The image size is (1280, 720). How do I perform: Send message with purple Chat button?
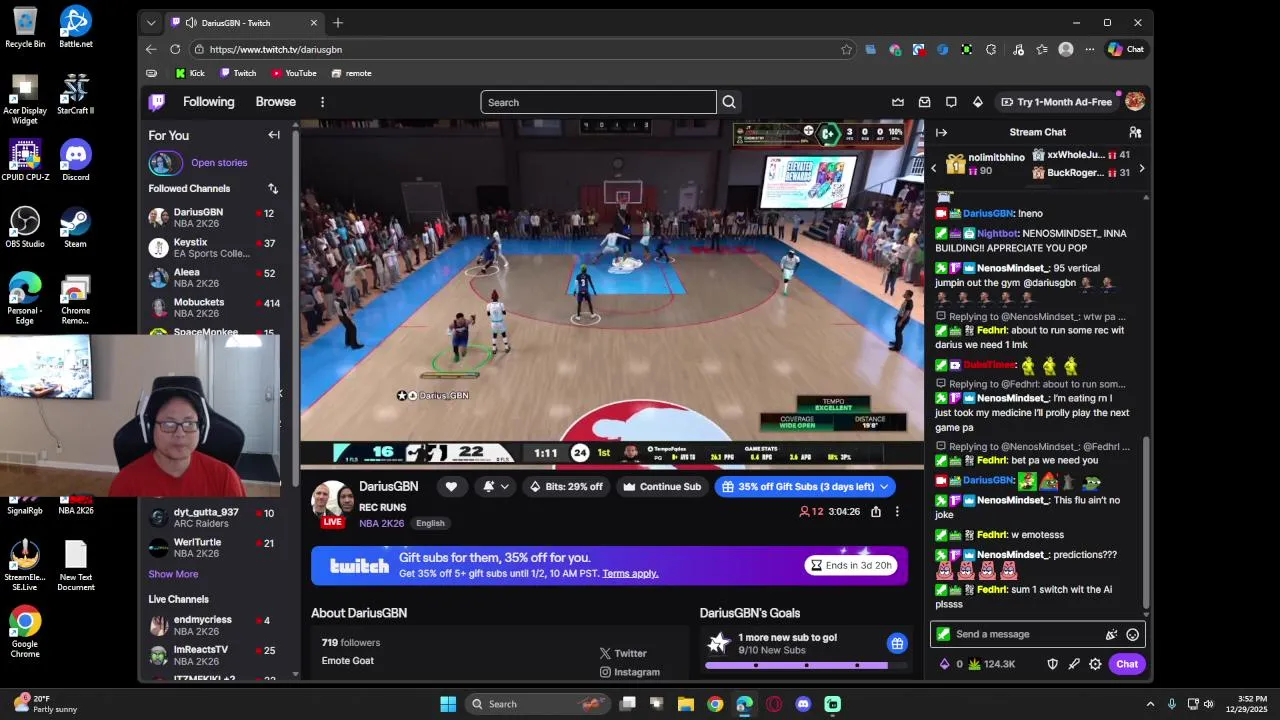coord(1127,664)
